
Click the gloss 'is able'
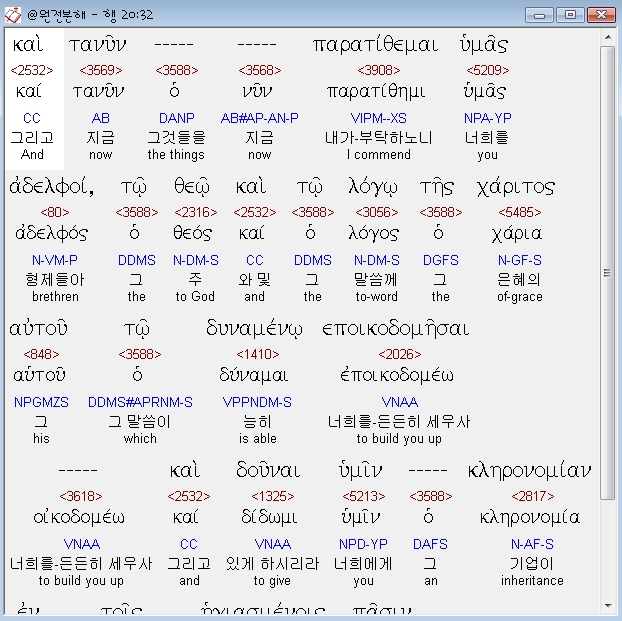[x=258, y=438]
